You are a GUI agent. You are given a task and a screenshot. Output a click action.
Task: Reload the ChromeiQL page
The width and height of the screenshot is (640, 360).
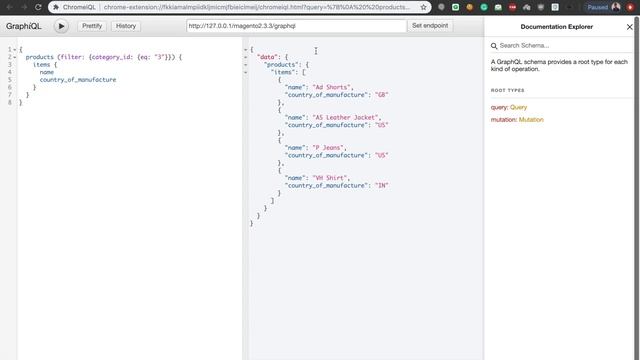[38, 7]
